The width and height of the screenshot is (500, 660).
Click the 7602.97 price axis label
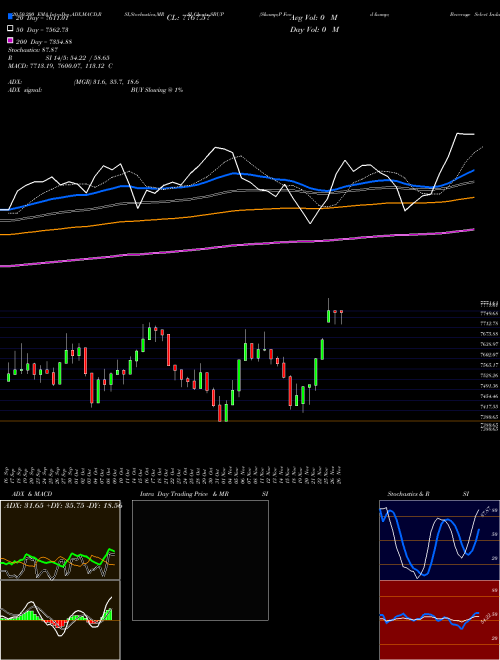tap(489, 354)
